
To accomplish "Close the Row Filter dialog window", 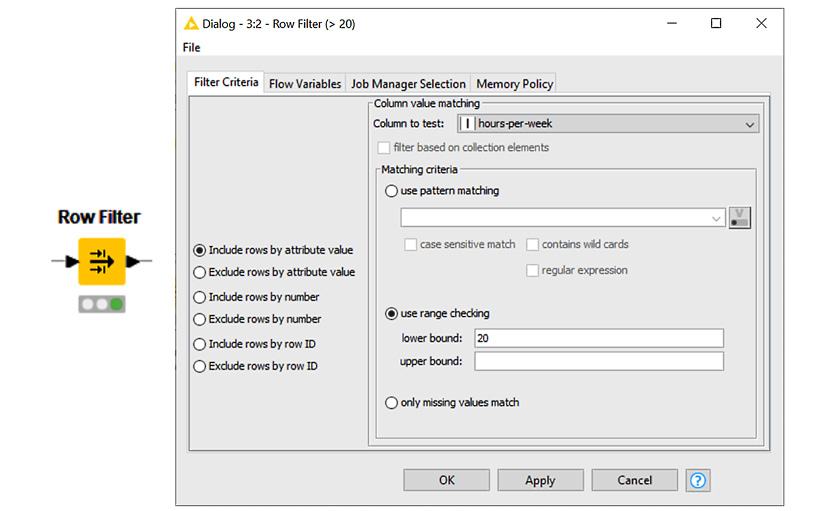I will [761, 23].
